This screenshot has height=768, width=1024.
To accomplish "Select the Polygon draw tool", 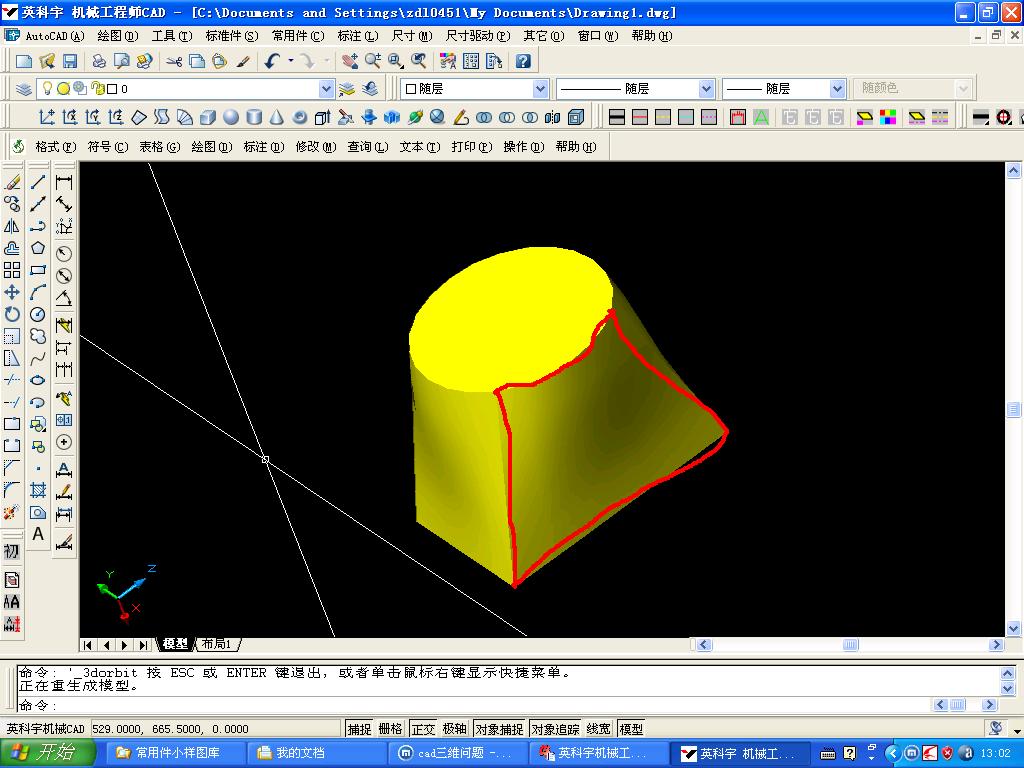I will 38,248.
